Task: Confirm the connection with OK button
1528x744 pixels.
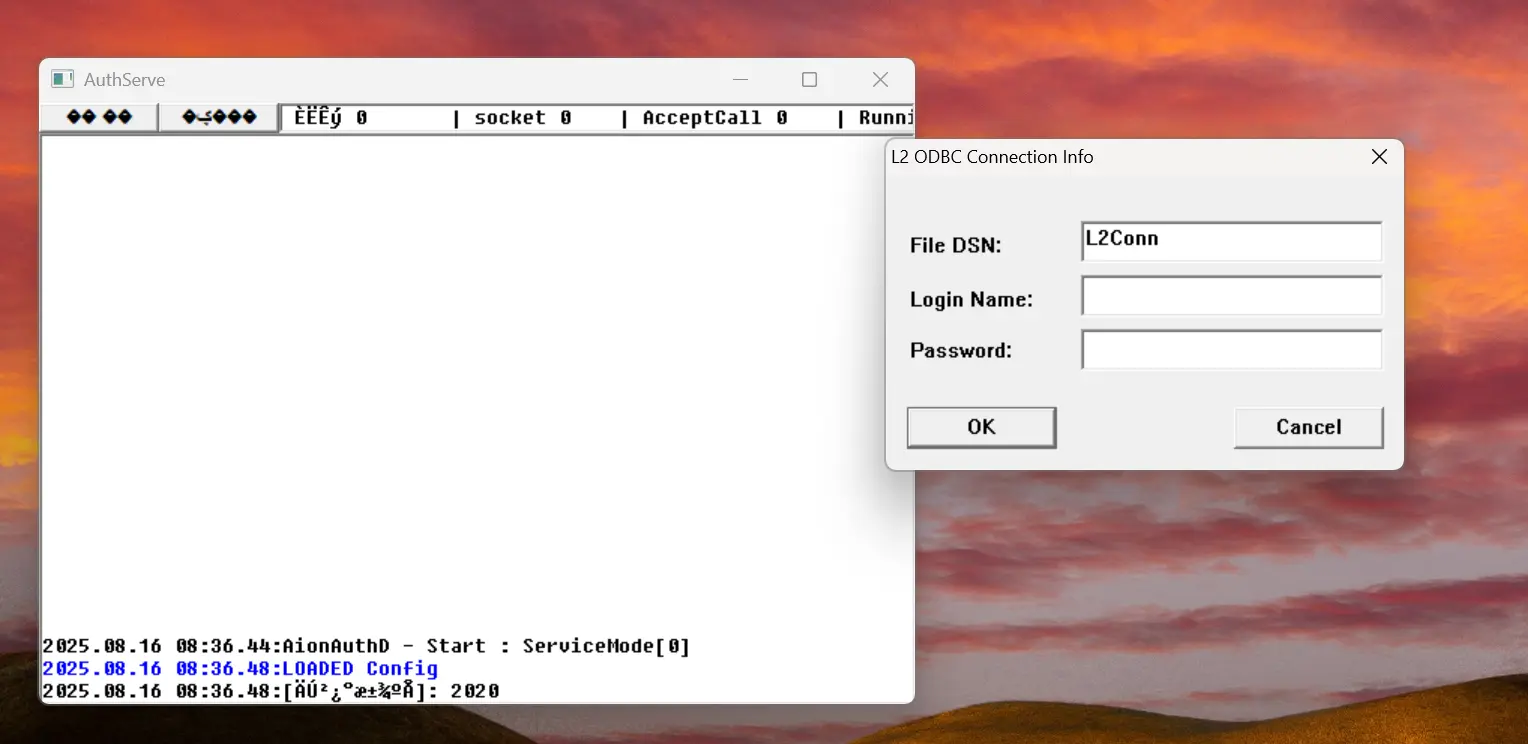Action: (x=981, y=427)
